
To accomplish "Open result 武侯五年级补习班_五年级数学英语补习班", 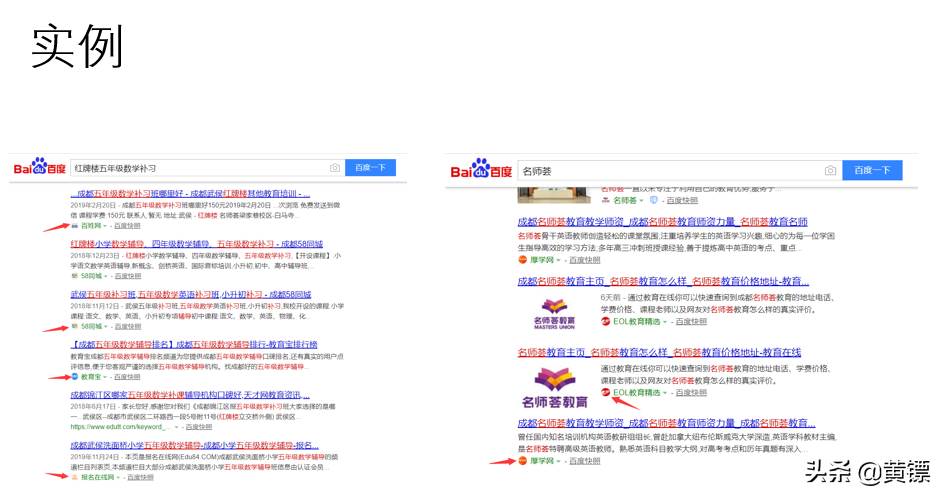I will [191, 295].
